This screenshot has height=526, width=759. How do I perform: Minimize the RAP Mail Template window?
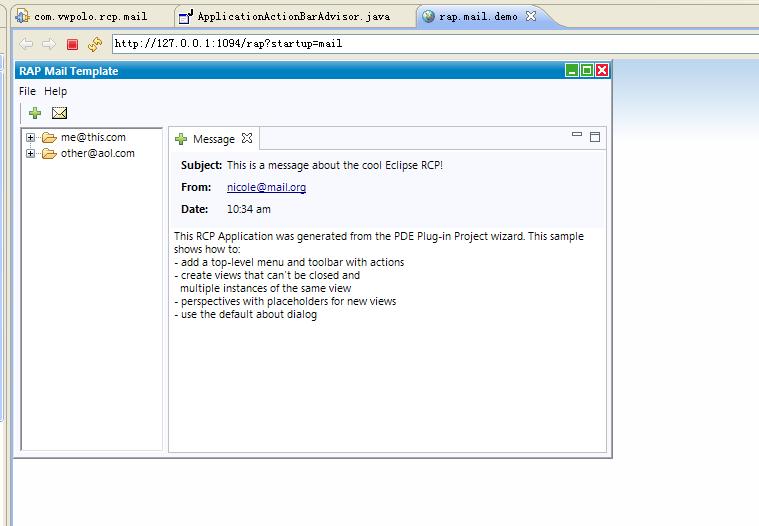[x=572, y=71]
